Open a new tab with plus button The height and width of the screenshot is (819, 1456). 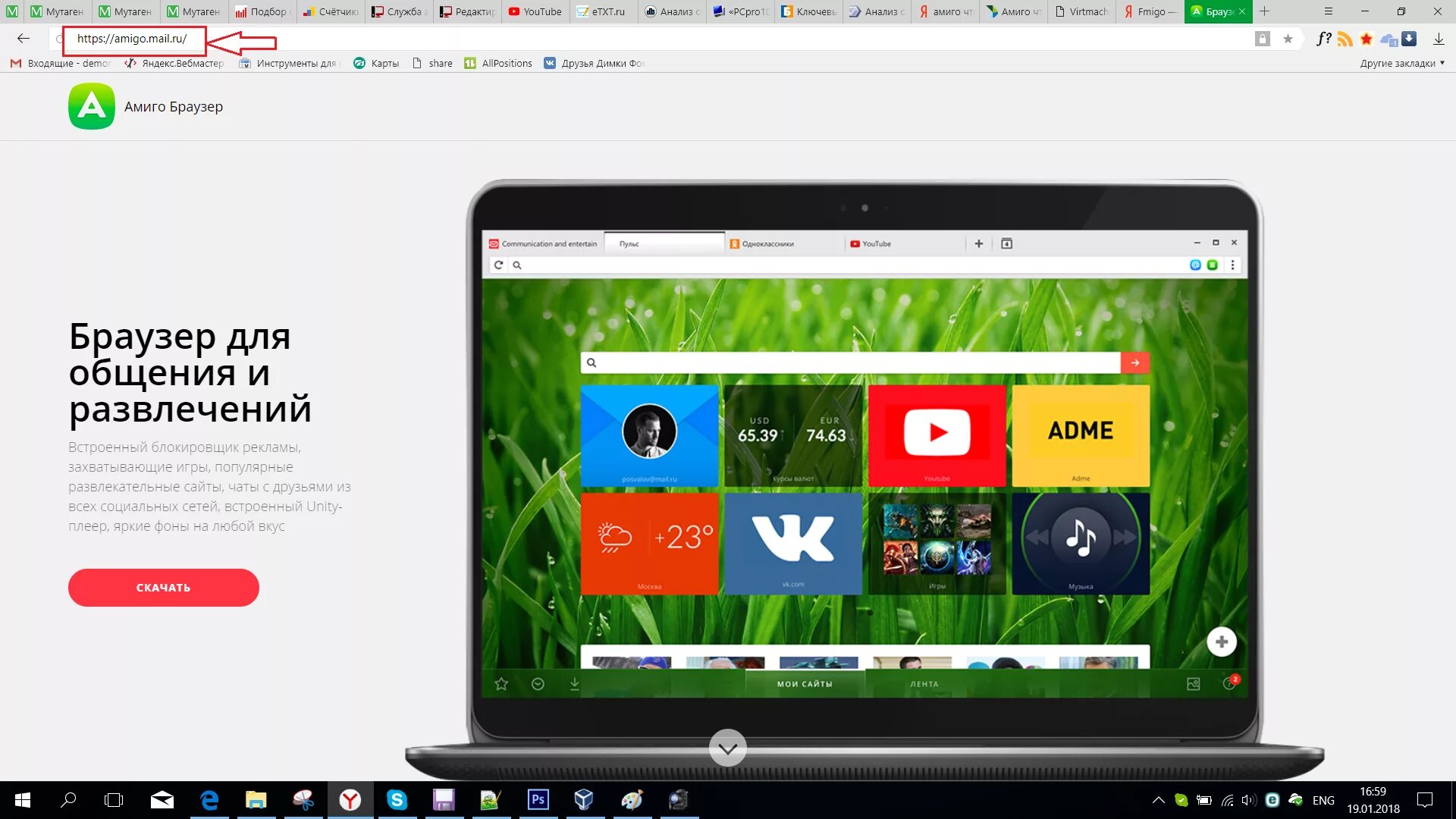click(1264, 11)
